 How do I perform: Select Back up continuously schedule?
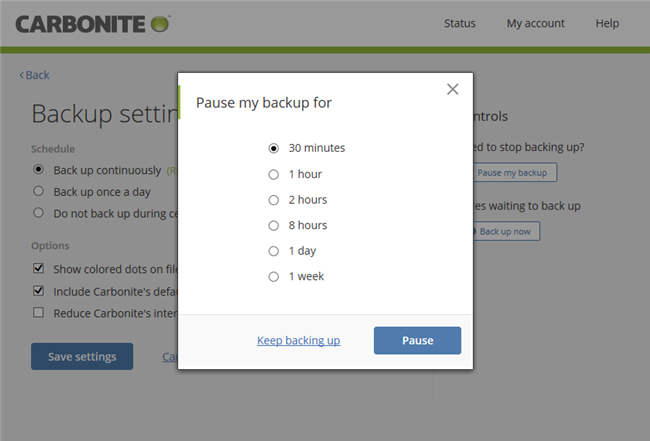(38, 170)
